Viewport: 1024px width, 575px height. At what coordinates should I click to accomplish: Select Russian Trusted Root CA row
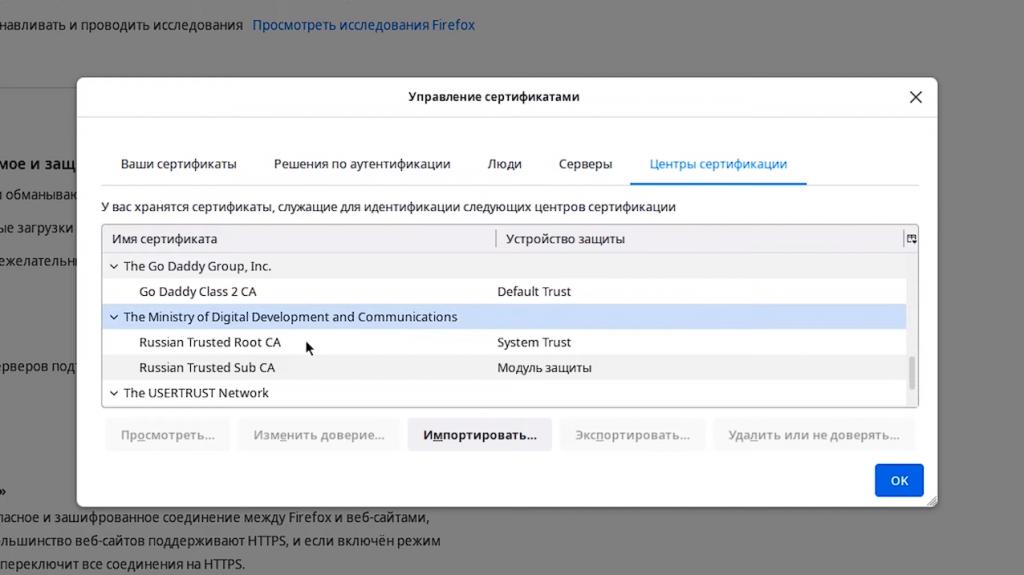[504, 342]
